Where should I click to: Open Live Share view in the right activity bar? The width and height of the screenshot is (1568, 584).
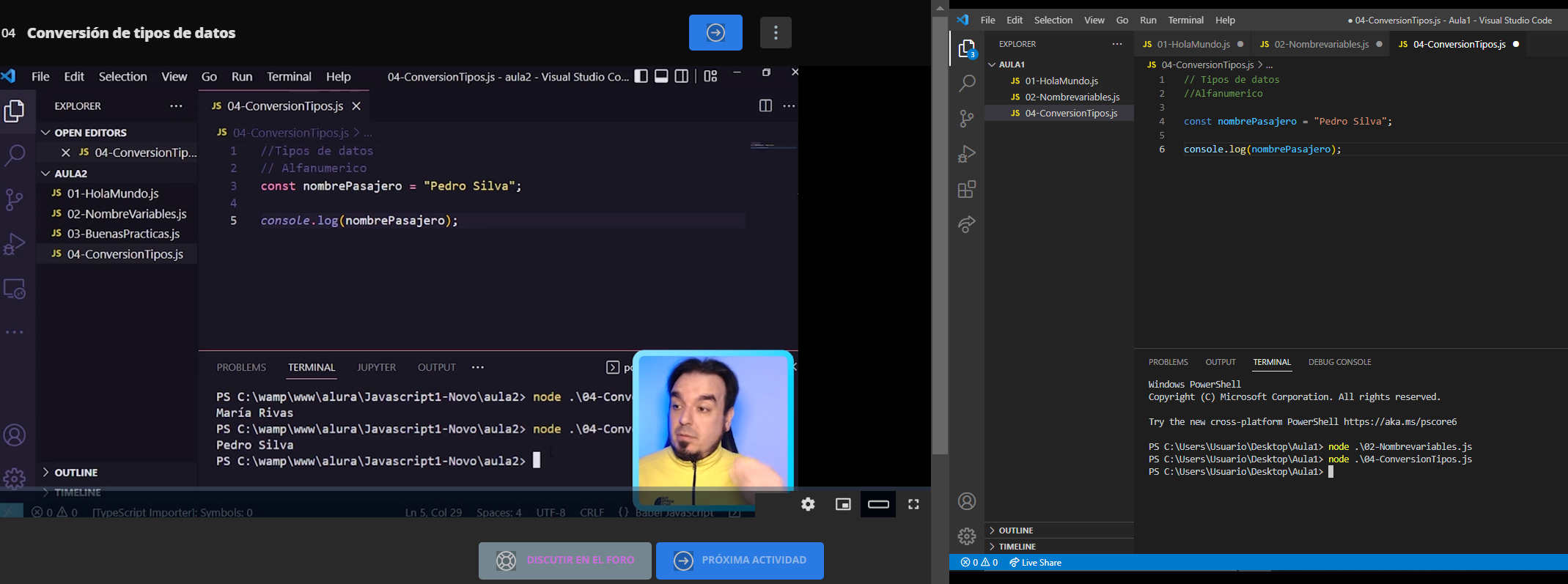[x=967, y=224]
